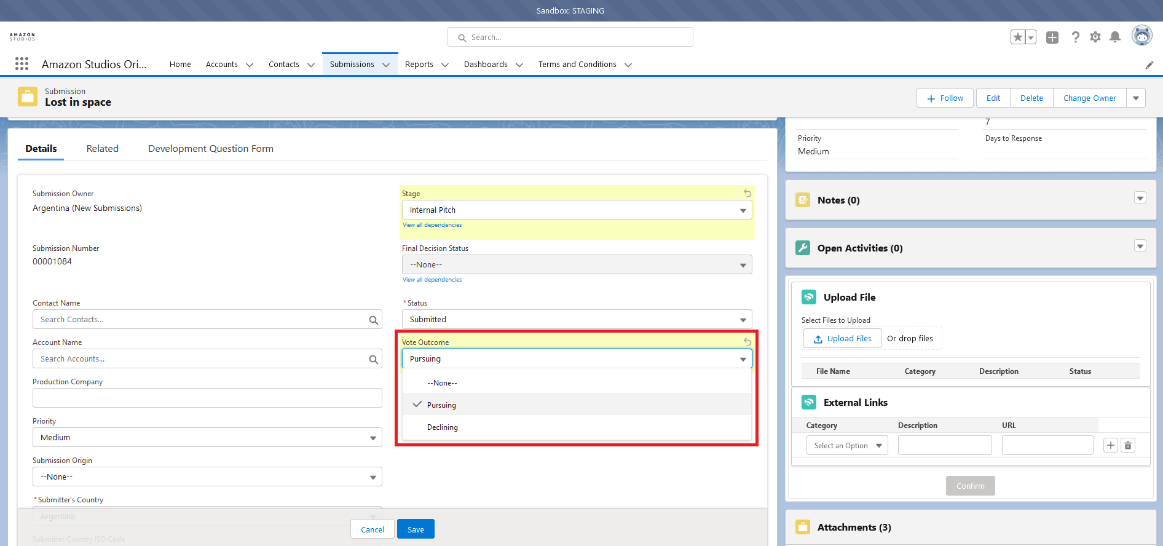The image size is (1163, 546).
Task: Open the help question mark icon
Action: [1075, 37]
